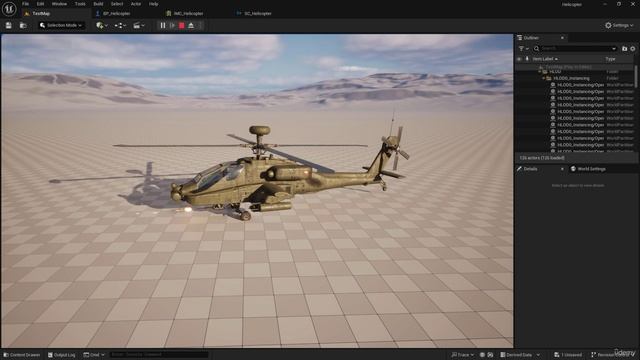Open the Build menu
Viewport: 640px width, 360px height.
pyautogui.click(x=98, y=4)
